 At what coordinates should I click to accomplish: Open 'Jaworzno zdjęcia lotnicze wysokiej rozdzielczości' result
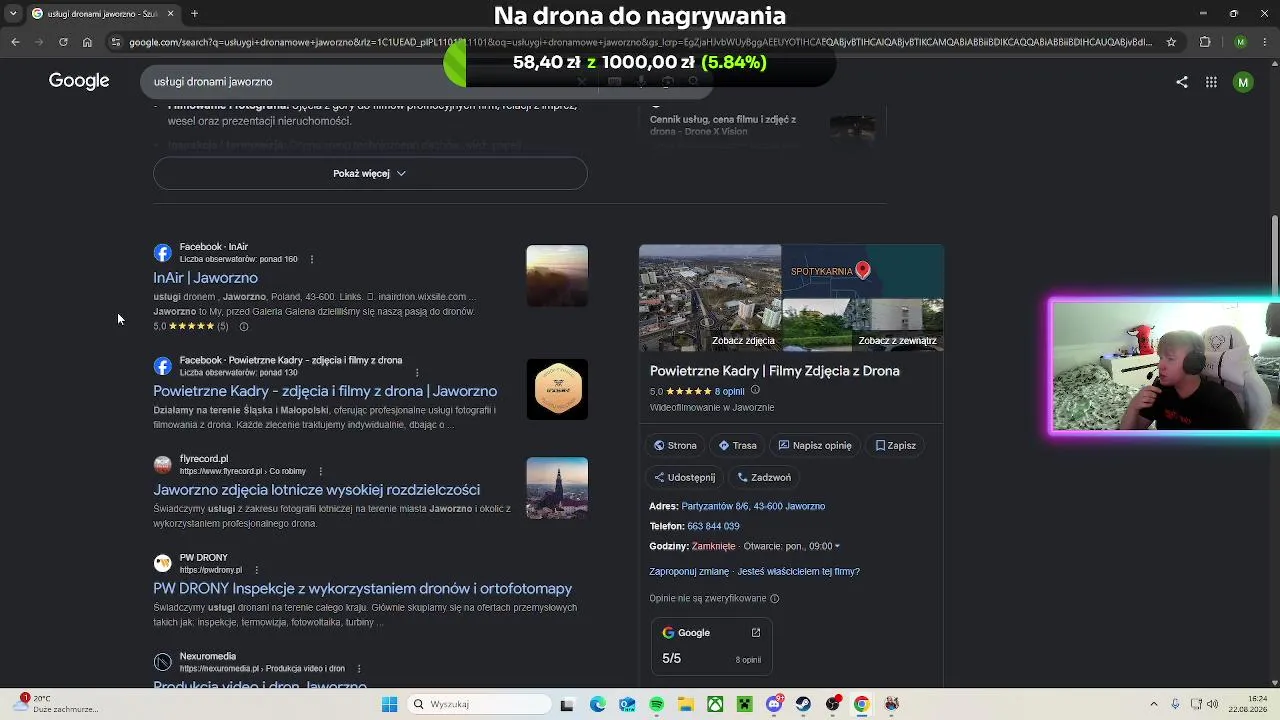click(316, 490)
